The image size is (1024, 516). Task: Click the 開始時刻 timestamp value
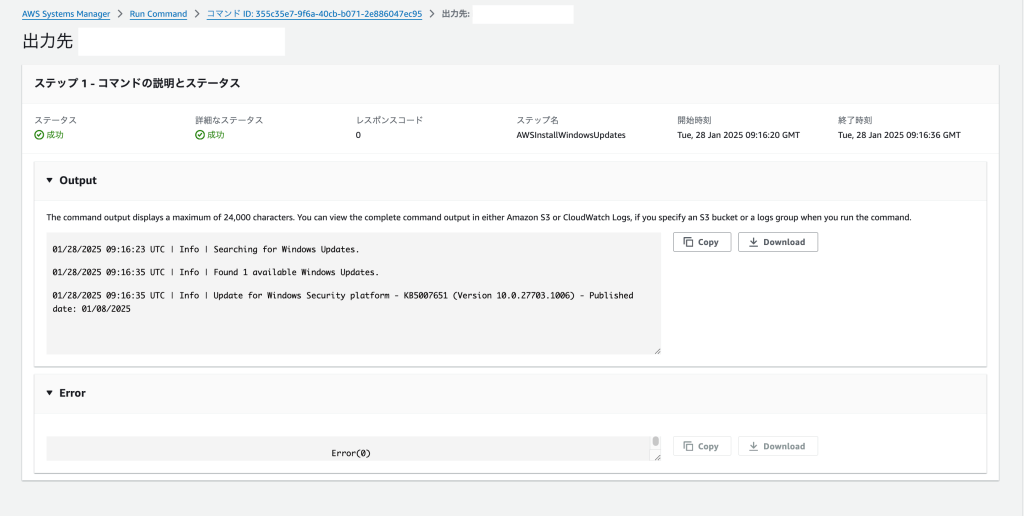(x=738, y=135)
